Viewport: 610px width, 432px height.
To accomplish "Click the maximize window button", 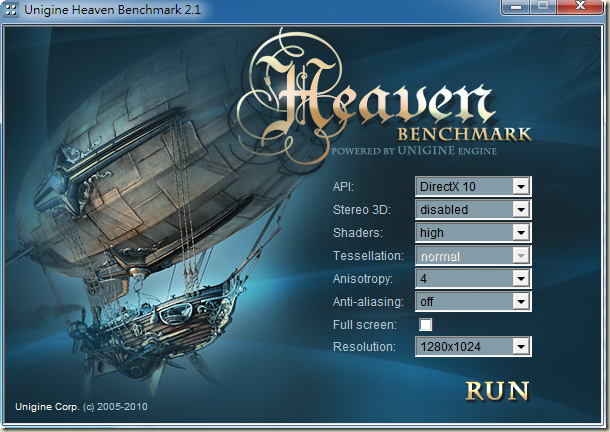I will click(x=543, y=7).
